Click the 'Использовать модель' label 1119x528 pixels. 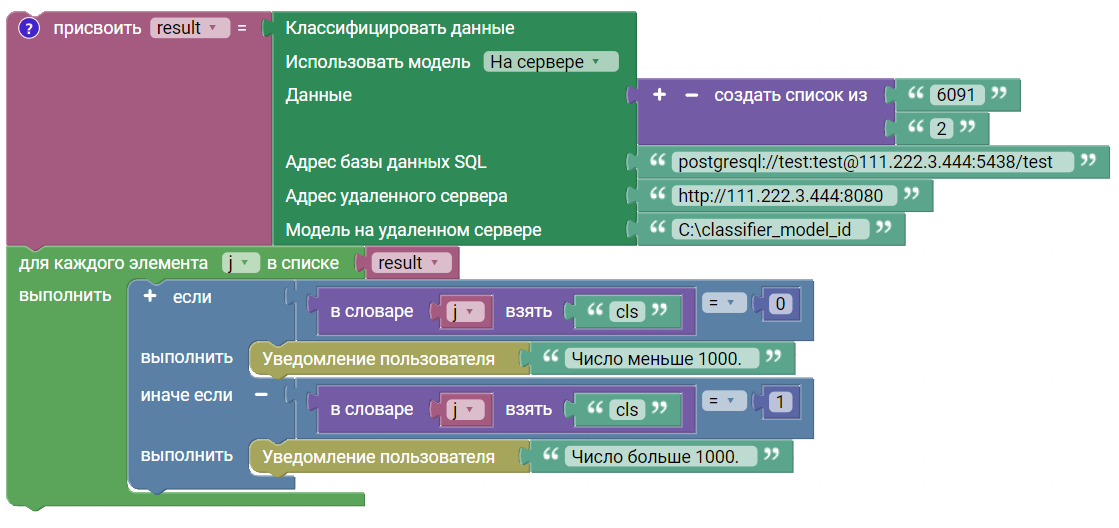pyautogui.click(x=378, y=62)
